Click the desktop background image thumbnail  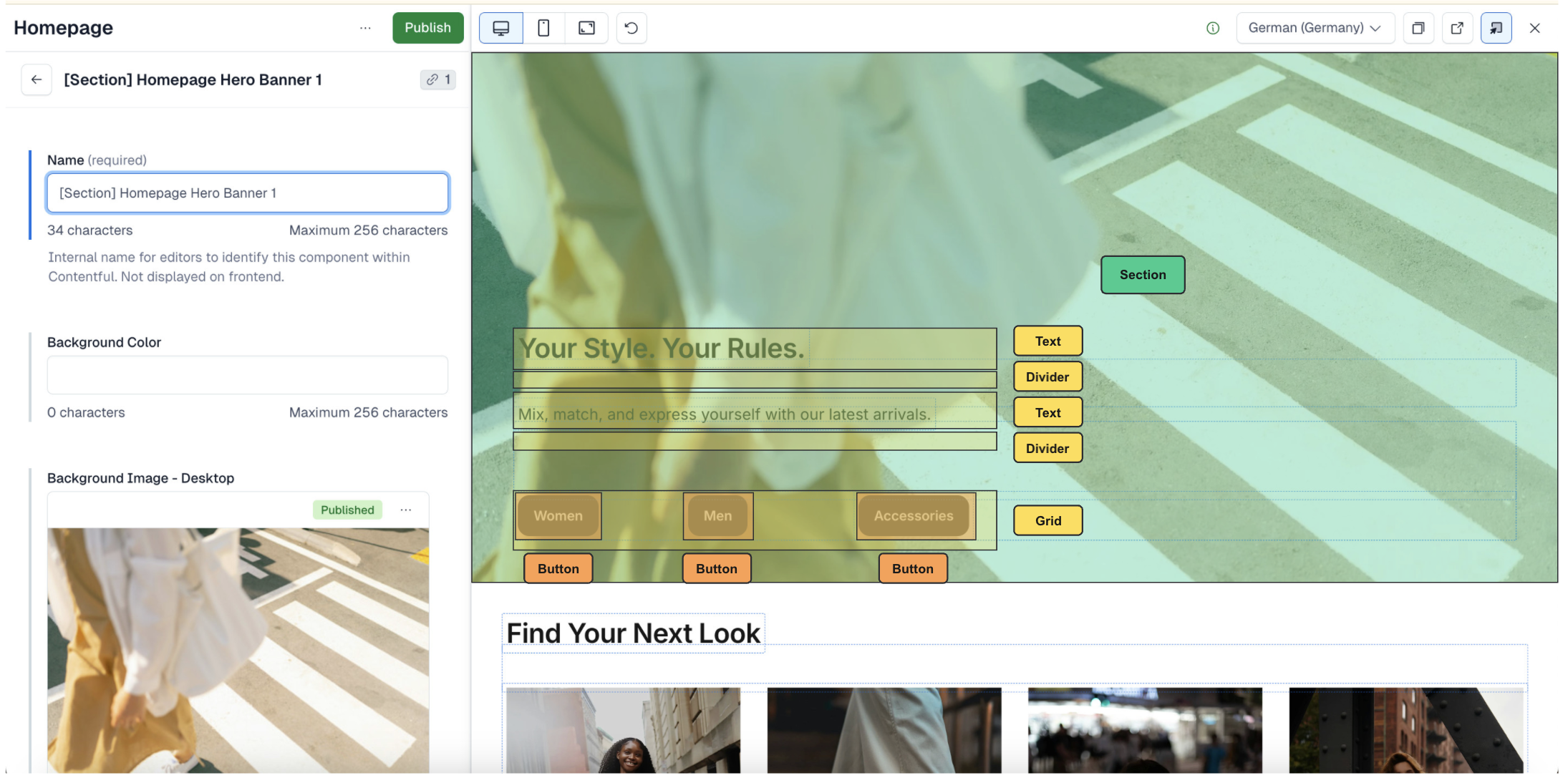(238, 649)
